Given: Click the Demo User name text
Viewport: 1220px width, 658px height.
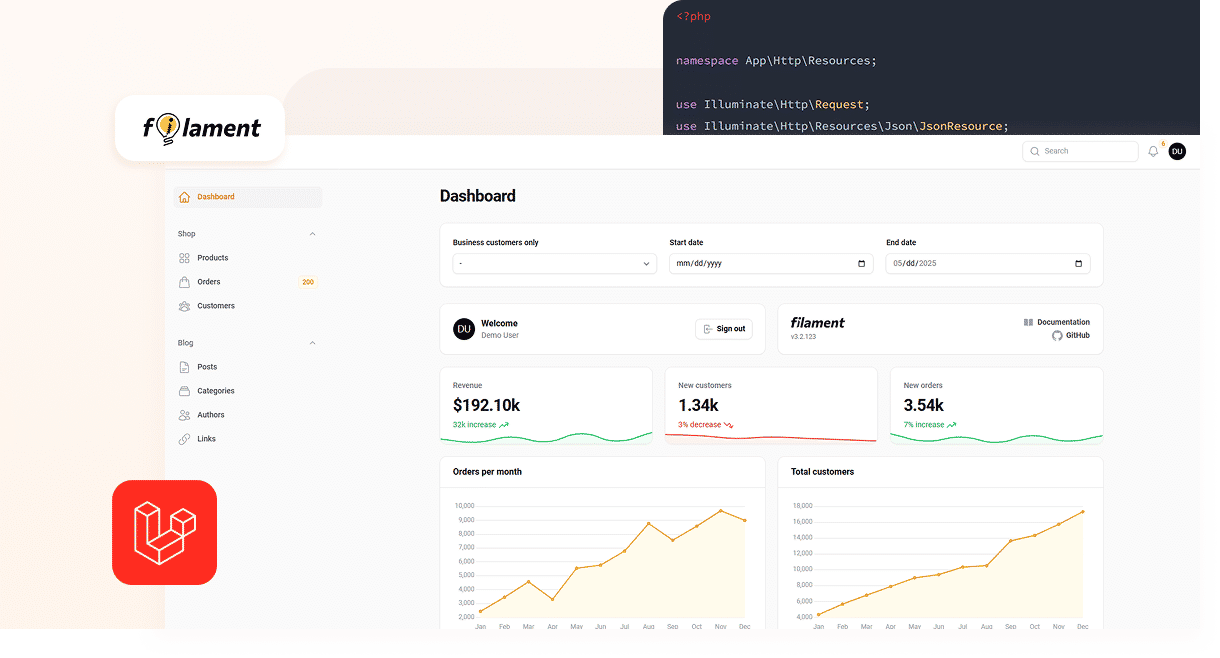Looking at the screenshot, I should (x=500, y=336).
